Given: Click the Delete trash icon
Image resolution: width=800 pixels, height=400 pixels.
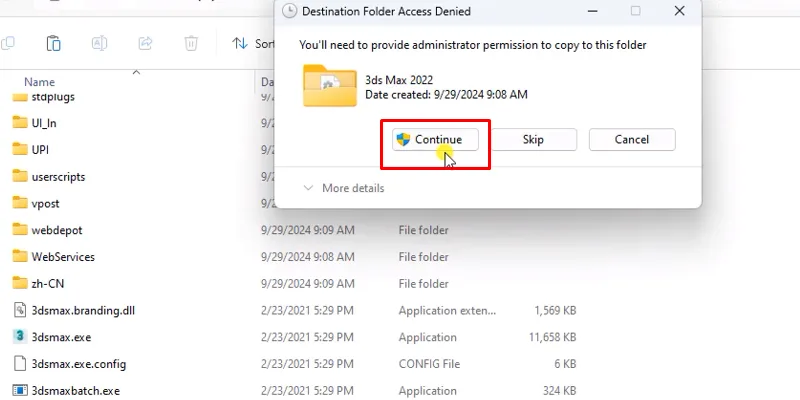Looking at the screenshot, I should [190, 43].
